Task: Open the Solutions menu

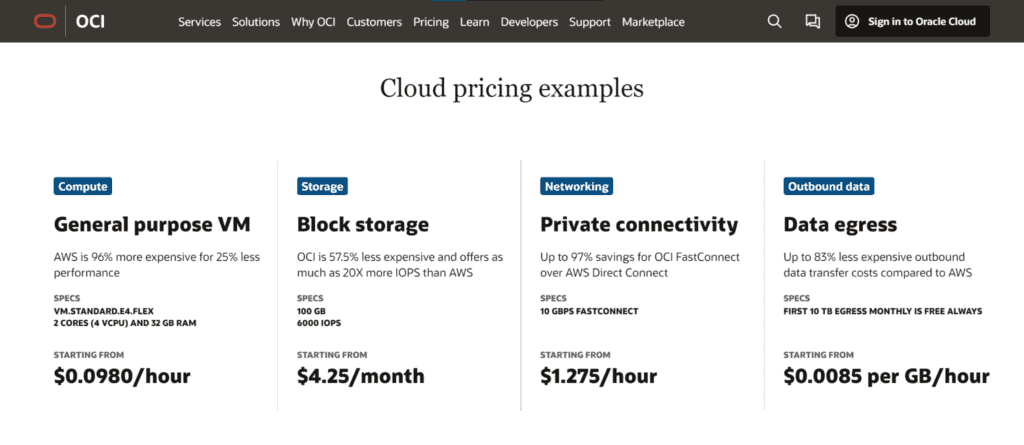Action: point(256,22)
